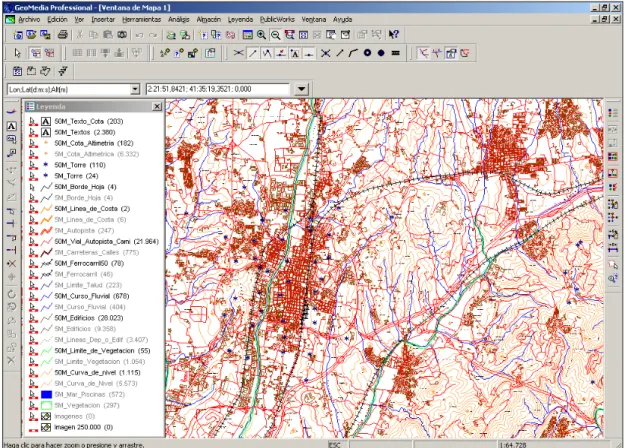Click the hollow ring circle toolbar icon
The width and height of the screenshot is (628, 448).
coord(367,53)
